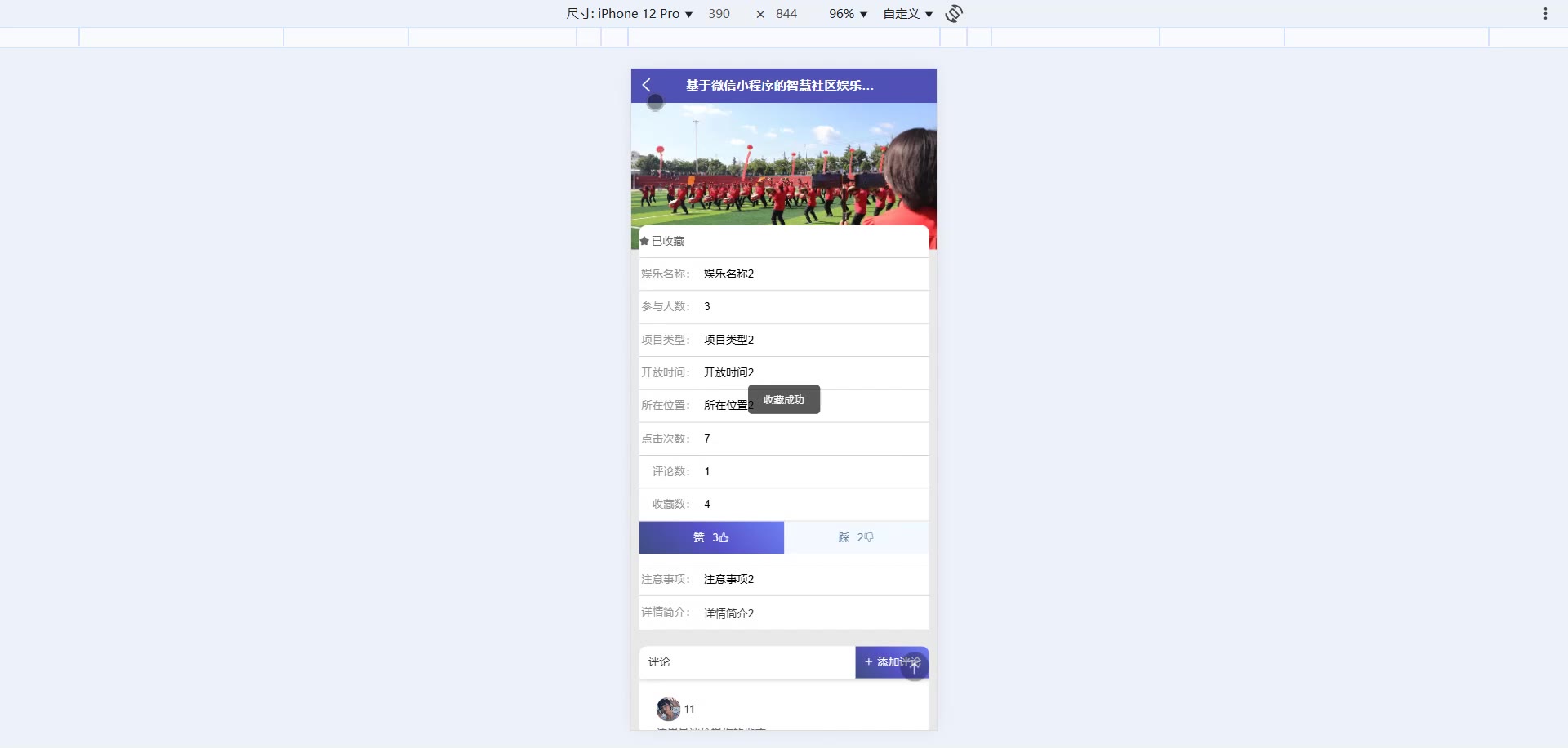Click the width field showing 390
The image size is (1568, 748).
point(719,14)
